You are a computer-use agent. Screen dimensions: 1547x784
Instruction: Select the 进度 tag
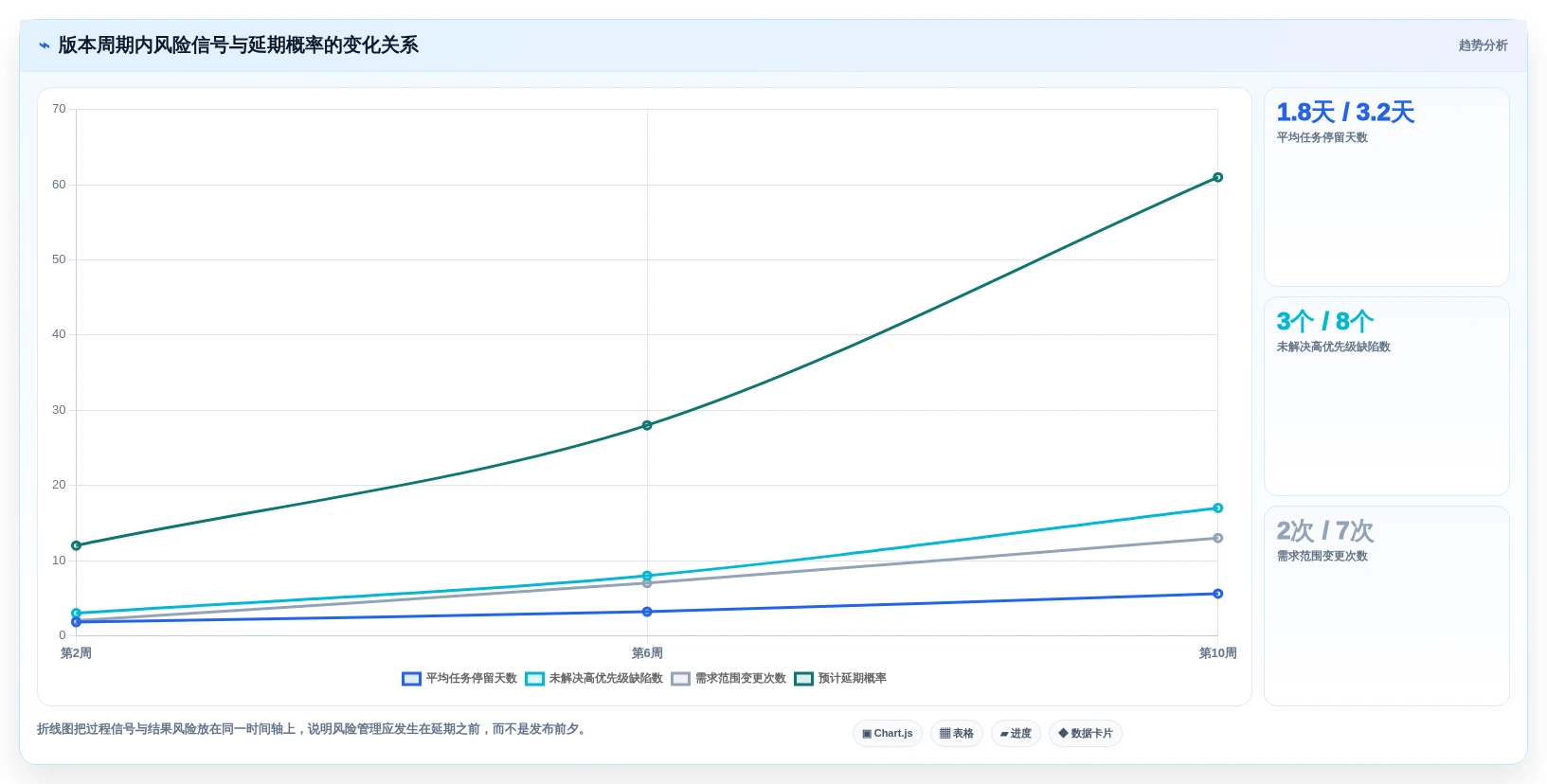point(1016,734)
